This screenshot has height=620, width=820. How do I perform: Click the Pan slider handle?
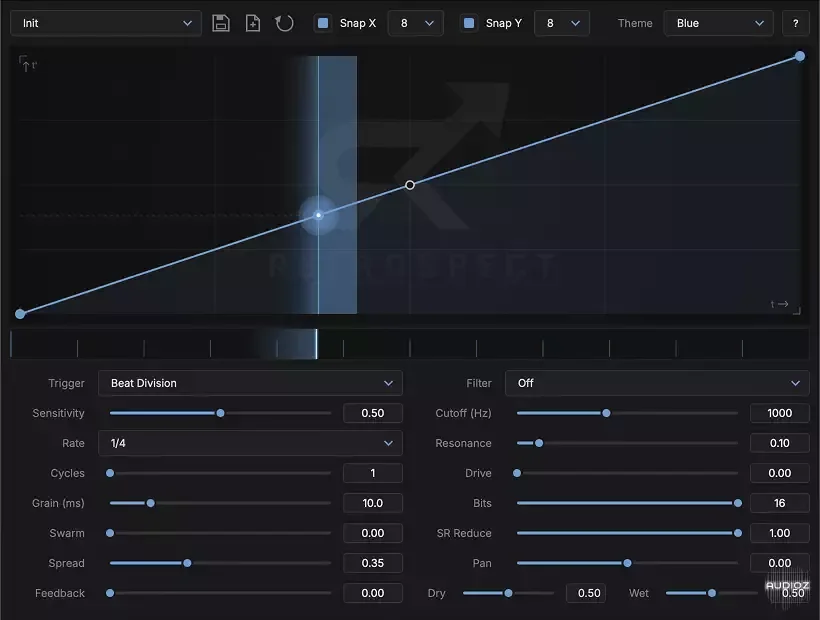(x=627, y=563)
